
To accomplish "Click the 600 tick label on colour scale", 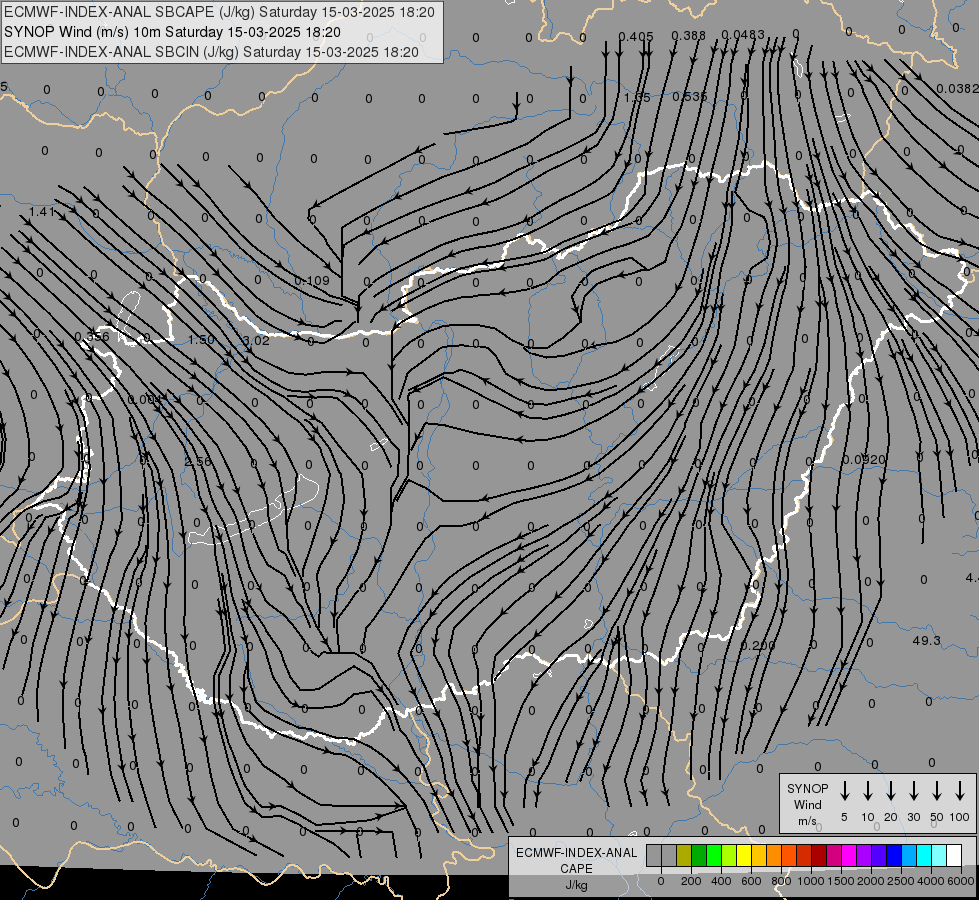I will pos(751,881).
